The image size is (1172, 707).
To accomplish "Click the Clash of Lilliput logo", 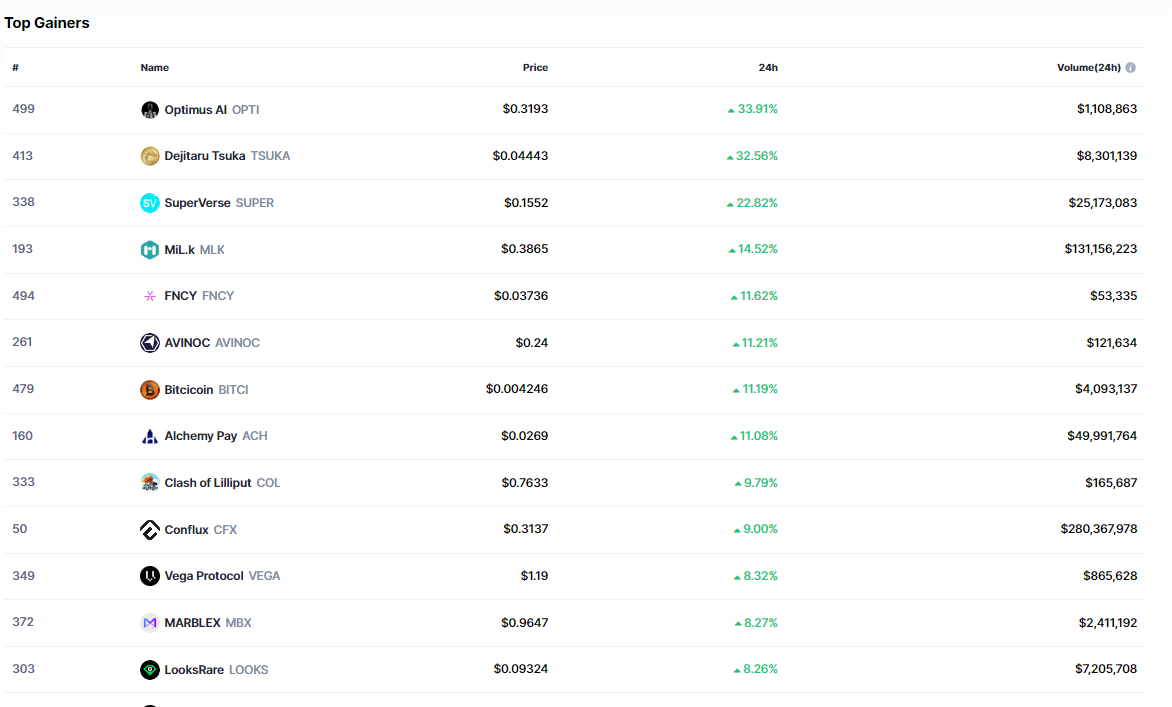I will coord(150,483).
